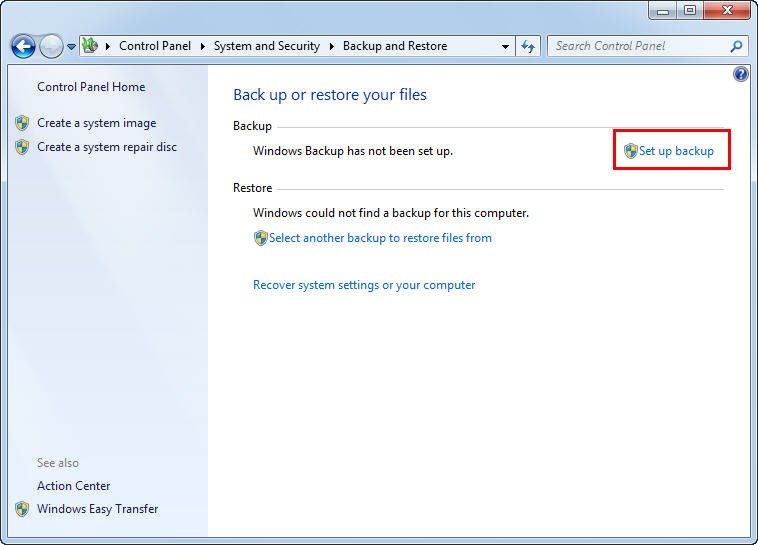Maximize the Backup and Restore window
The image size is (758, 545).
pyautogui.click(x=690, y=11)
